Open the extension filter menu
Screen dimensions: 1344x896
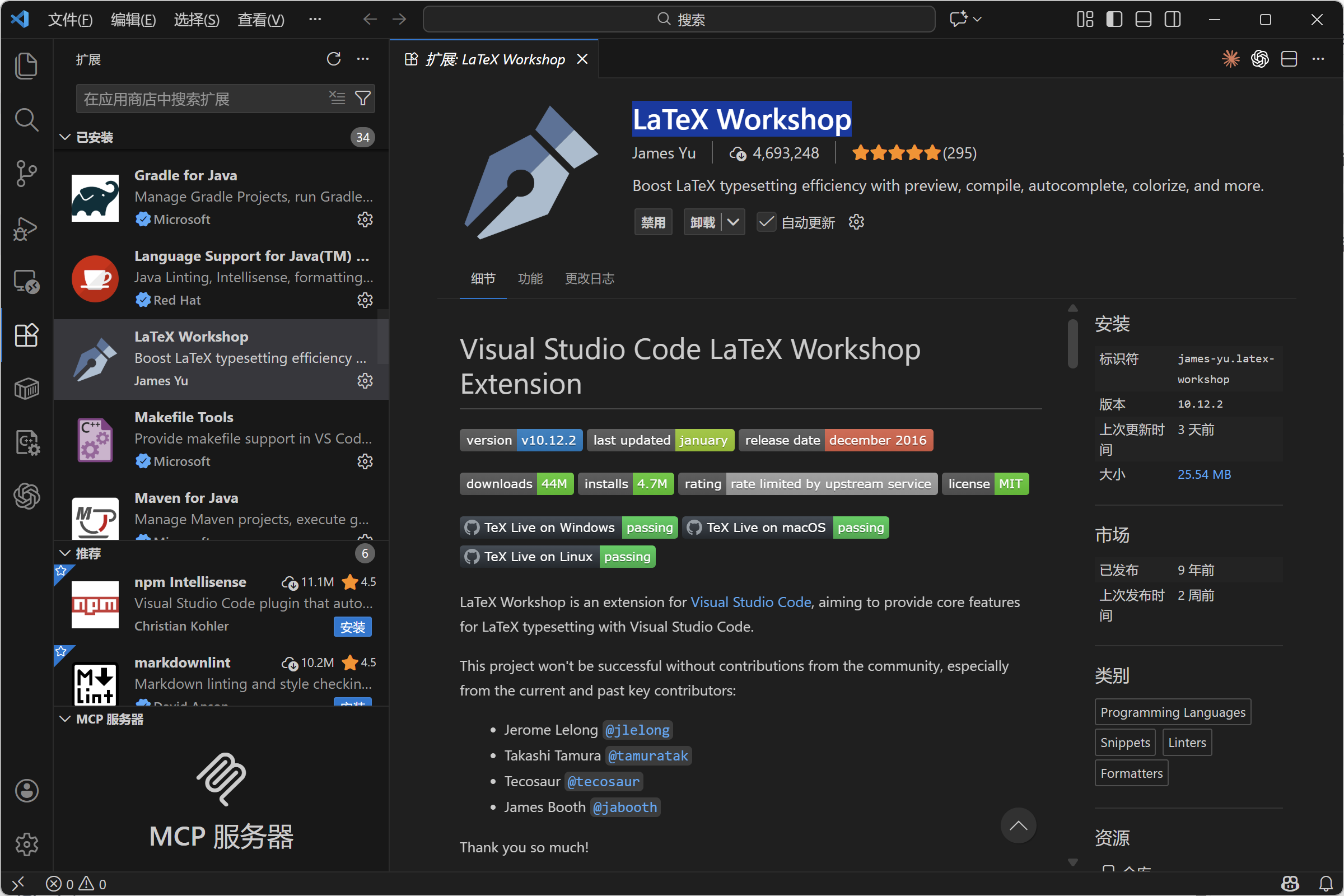tap(363, 99)
